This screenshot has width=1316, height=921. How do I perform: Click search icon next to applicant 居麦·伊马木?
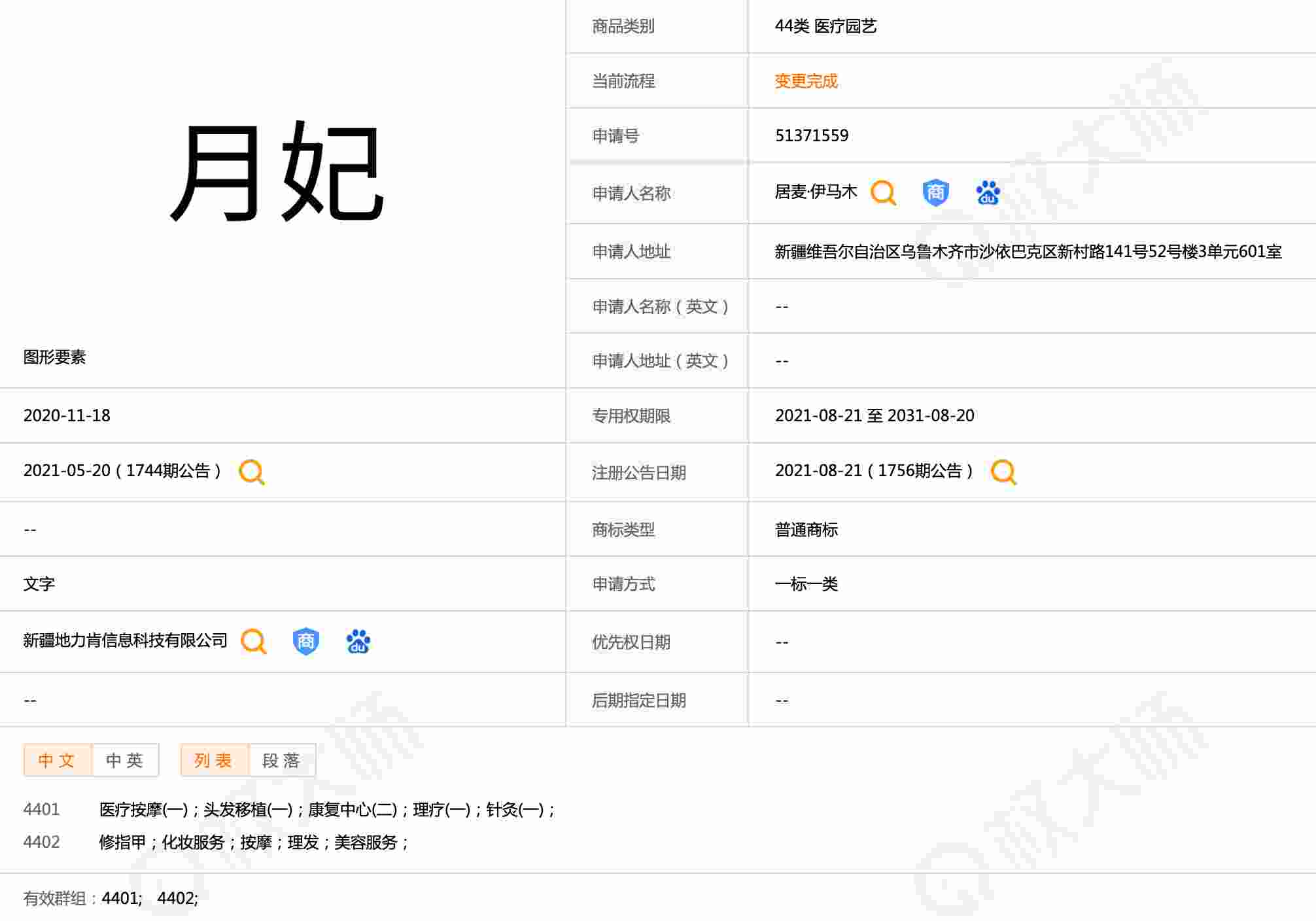(x=883, y=193)
